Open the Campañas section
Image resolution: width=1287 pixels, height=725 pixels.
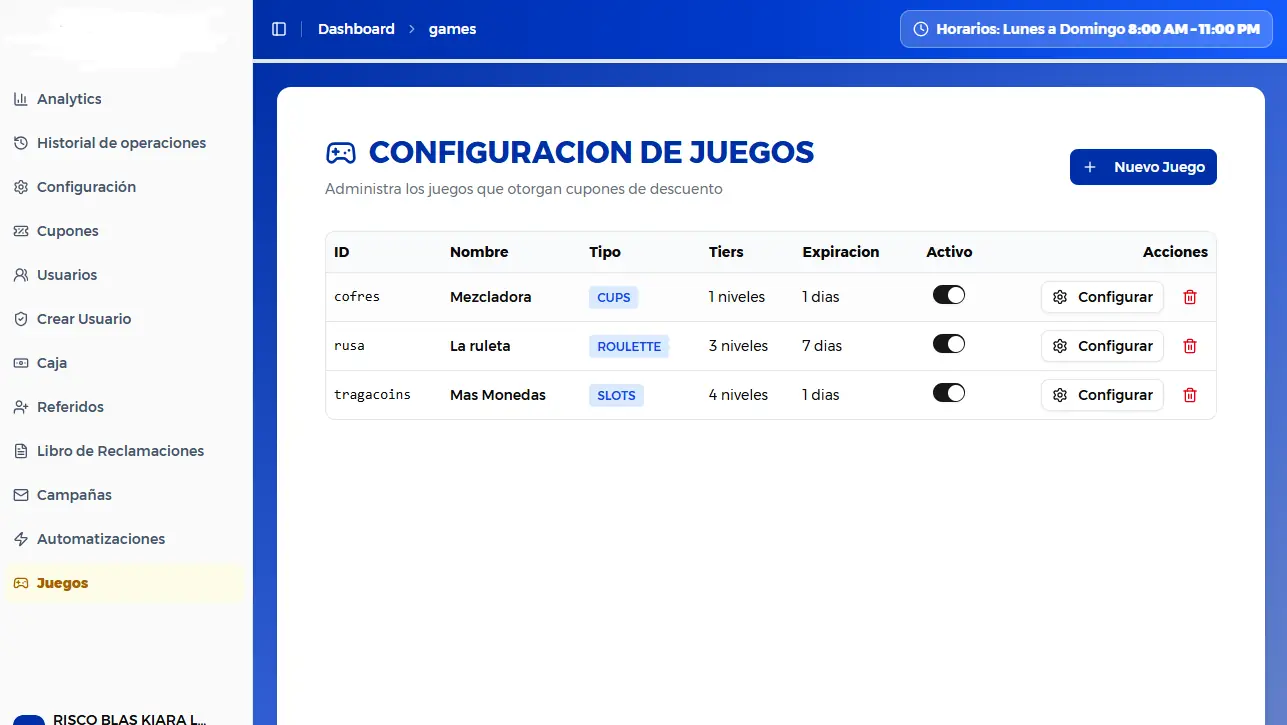click(x=125, y=495)
